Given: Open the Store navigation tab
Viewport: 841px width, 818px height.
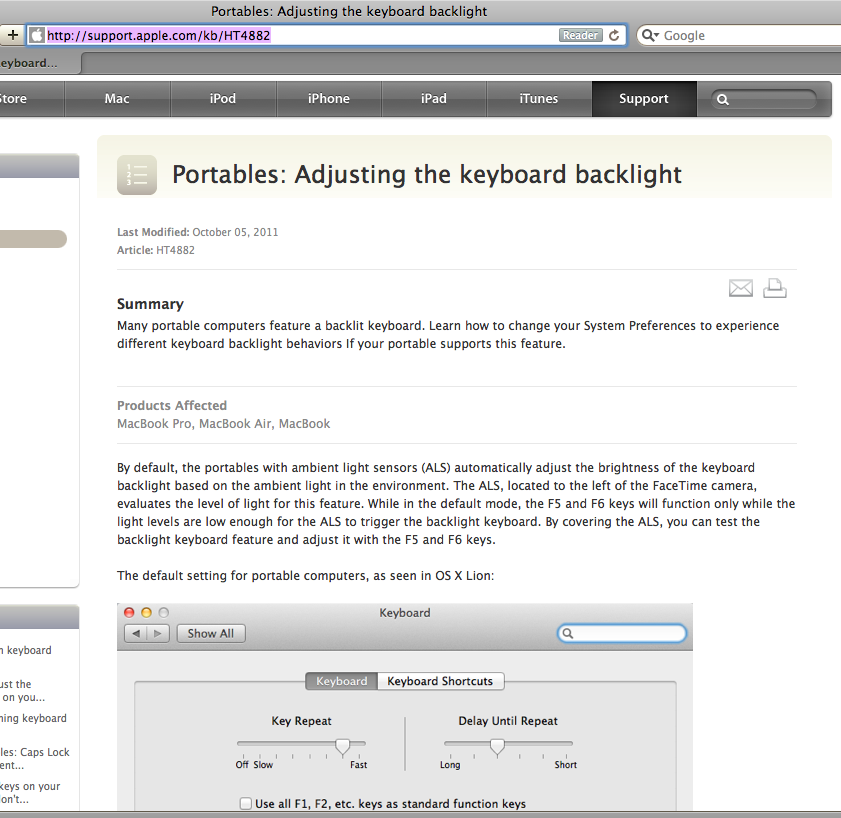Looking at the screenshot, I should click(x=32, y=99).
